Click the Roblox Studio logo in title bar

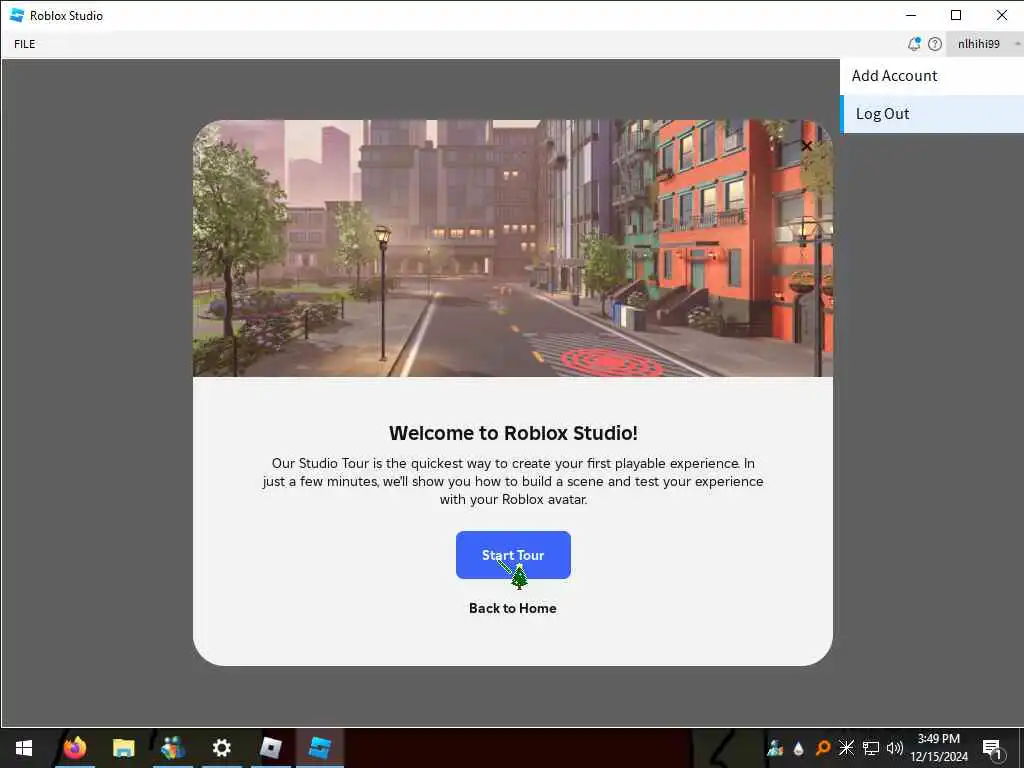[17, 15]
